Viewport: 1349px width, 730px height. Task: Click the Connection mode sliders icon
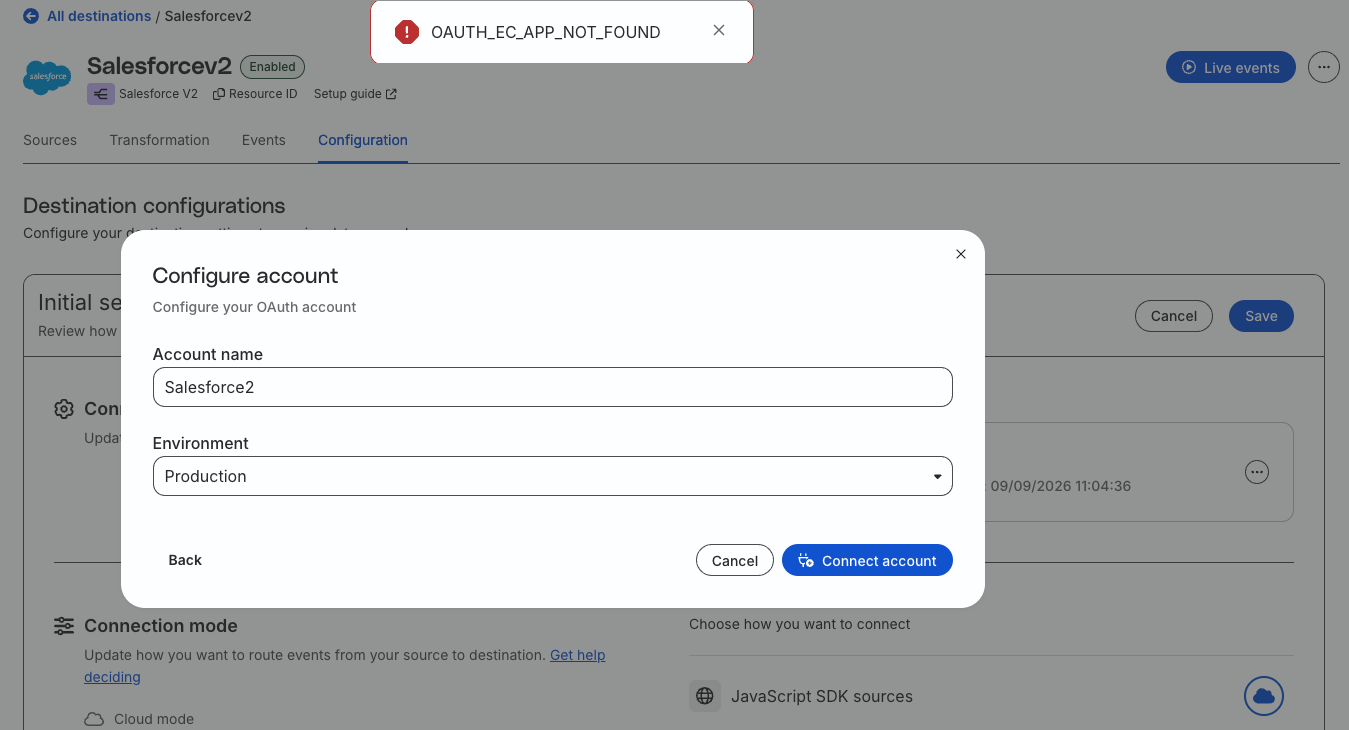[x=64, y=626]
